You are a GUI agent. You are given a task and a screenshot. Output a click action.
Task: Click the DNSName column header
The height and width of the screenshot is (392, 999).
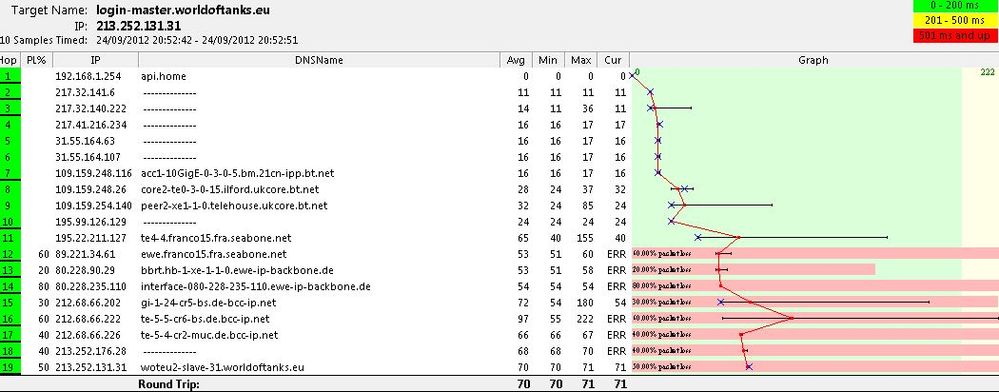(319, 61)
